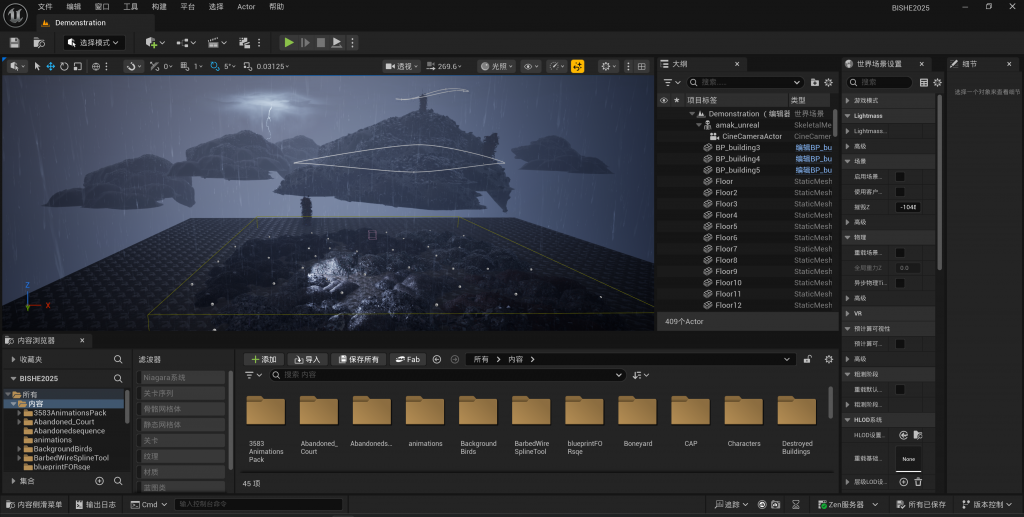Enable the 启用场景 checkbox in world settings
1024x517 pixels.
tap(899, 177)
